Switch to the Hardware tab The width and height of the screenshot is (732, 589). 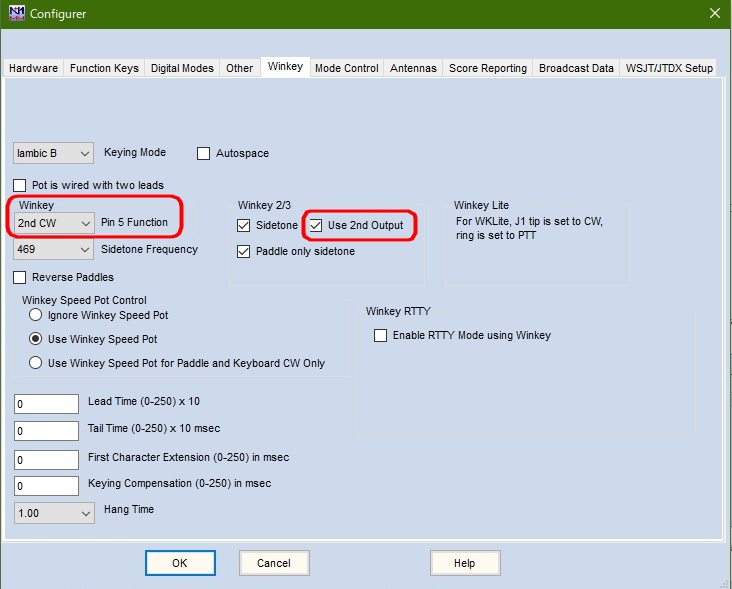(33, 68)
